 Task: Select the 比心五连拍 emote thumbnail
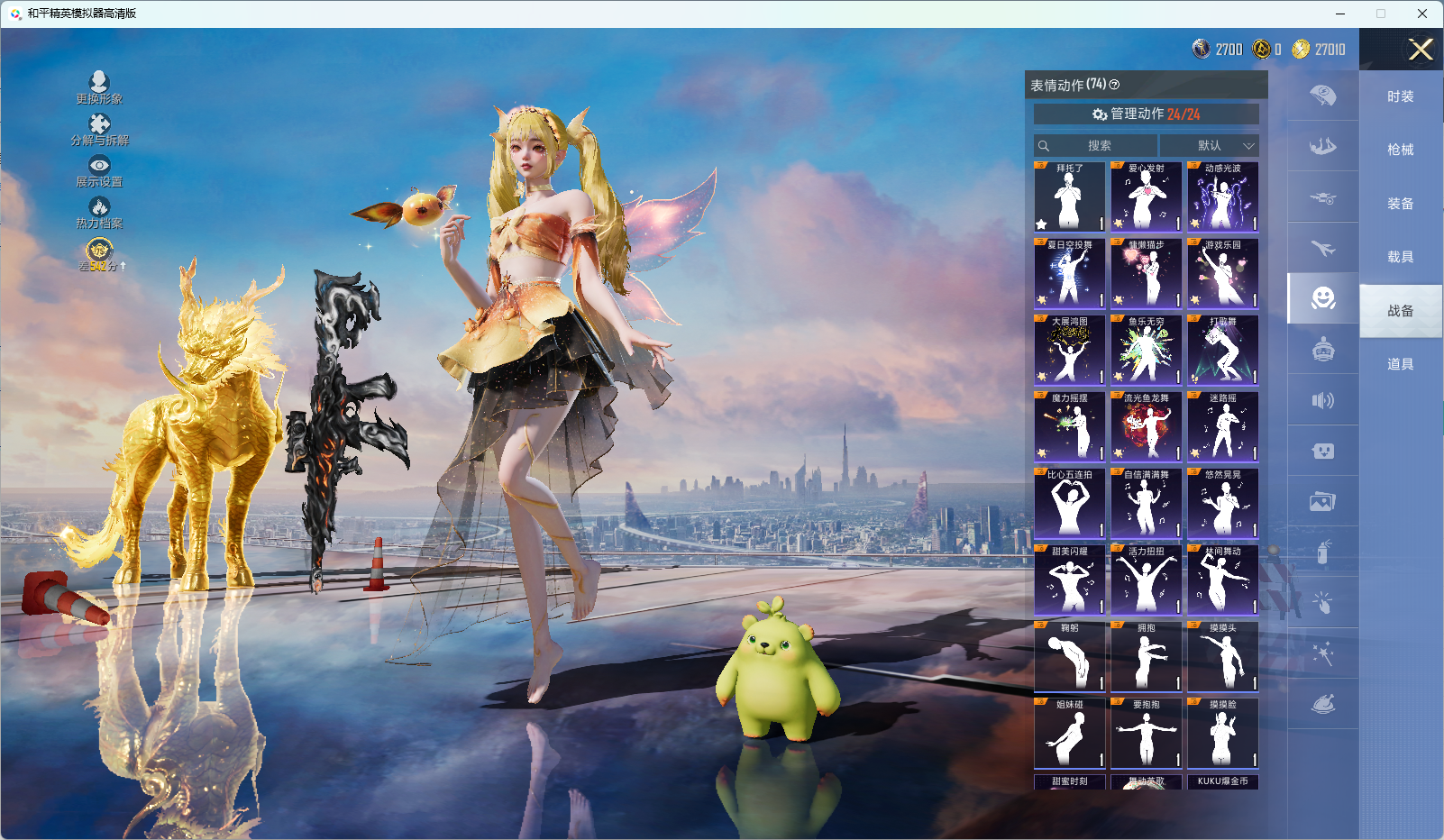point(1070,503)
